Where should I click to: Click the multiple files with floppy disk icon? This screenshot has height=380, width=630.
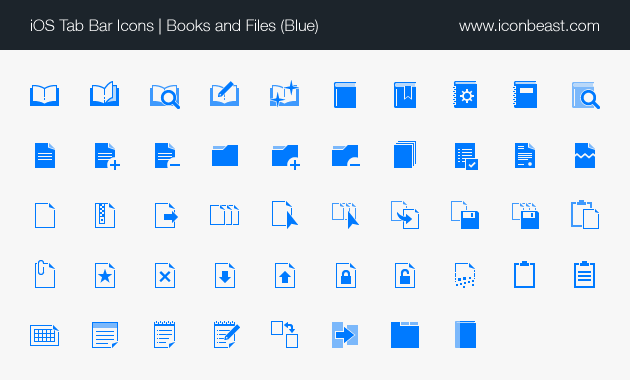tap(525, 216)
